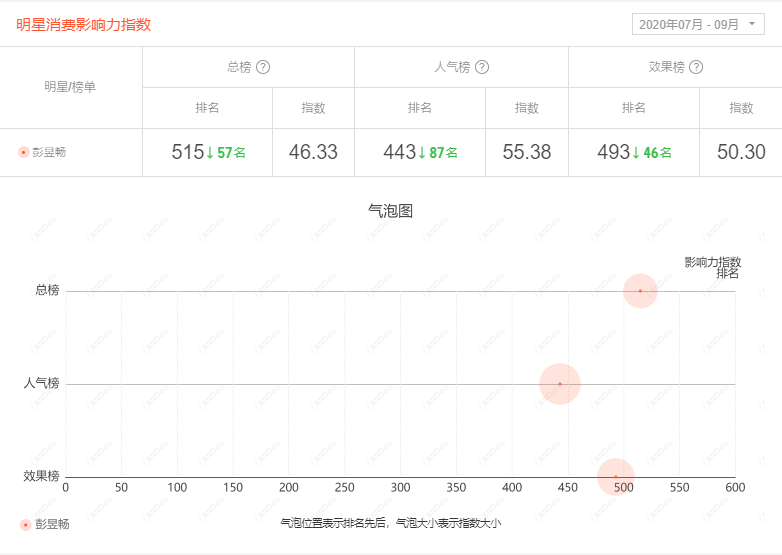Click help icon next to 人气榜
782x555 pixels.
pyautogui.click(x=482, y=67)
